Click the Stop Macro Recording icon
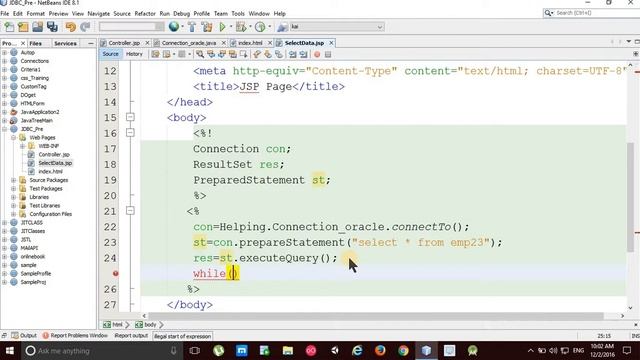Screen dimensions: 640x360 coord(328,54)
